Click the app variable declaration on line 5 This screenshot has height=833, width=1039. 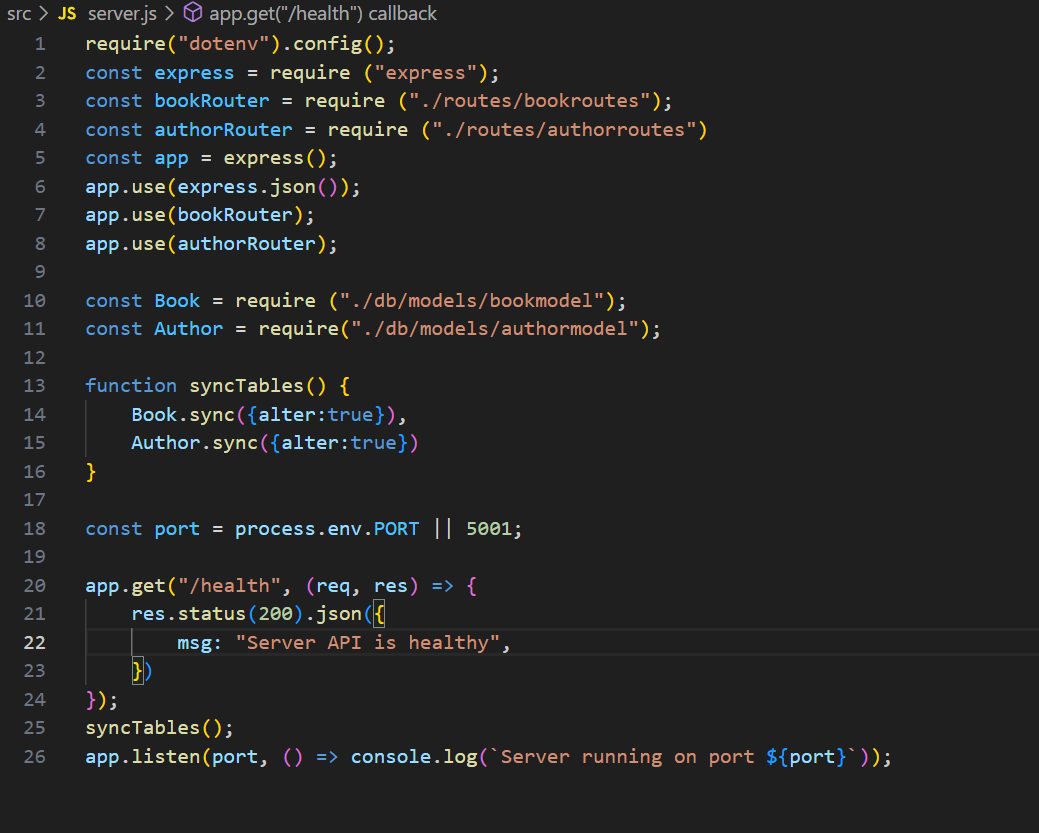coord(172,158)
